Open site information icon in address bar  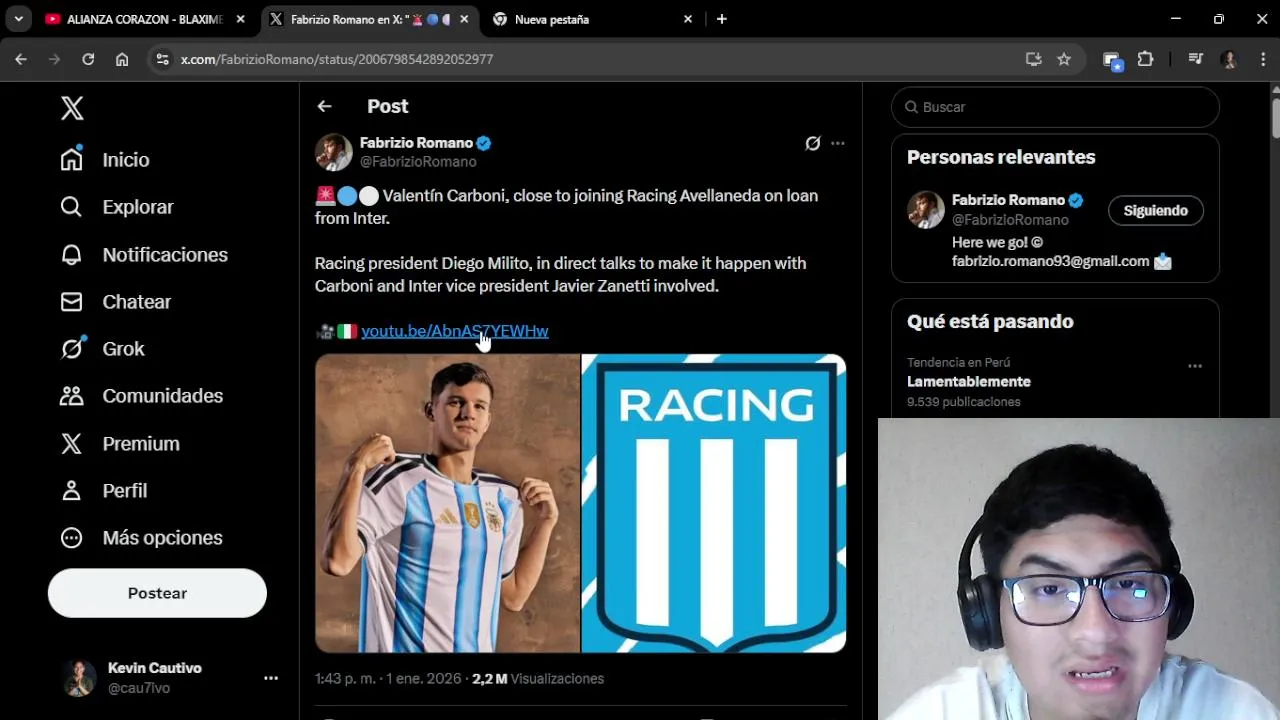pos(163,59)
